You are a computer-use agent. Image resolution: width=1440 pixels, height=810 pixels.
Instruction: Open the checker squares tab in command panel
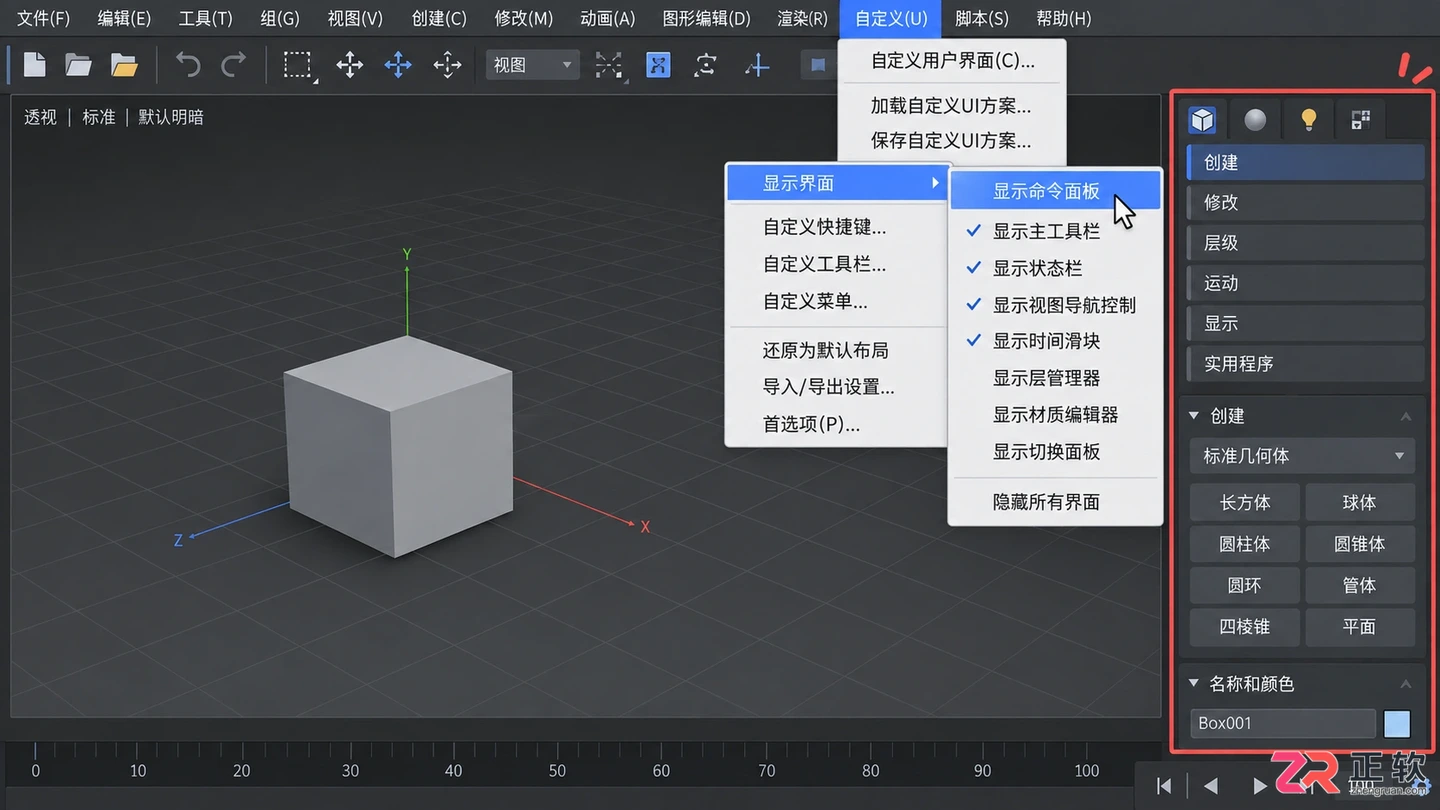pyautogui.click(x=1361, y=120)
